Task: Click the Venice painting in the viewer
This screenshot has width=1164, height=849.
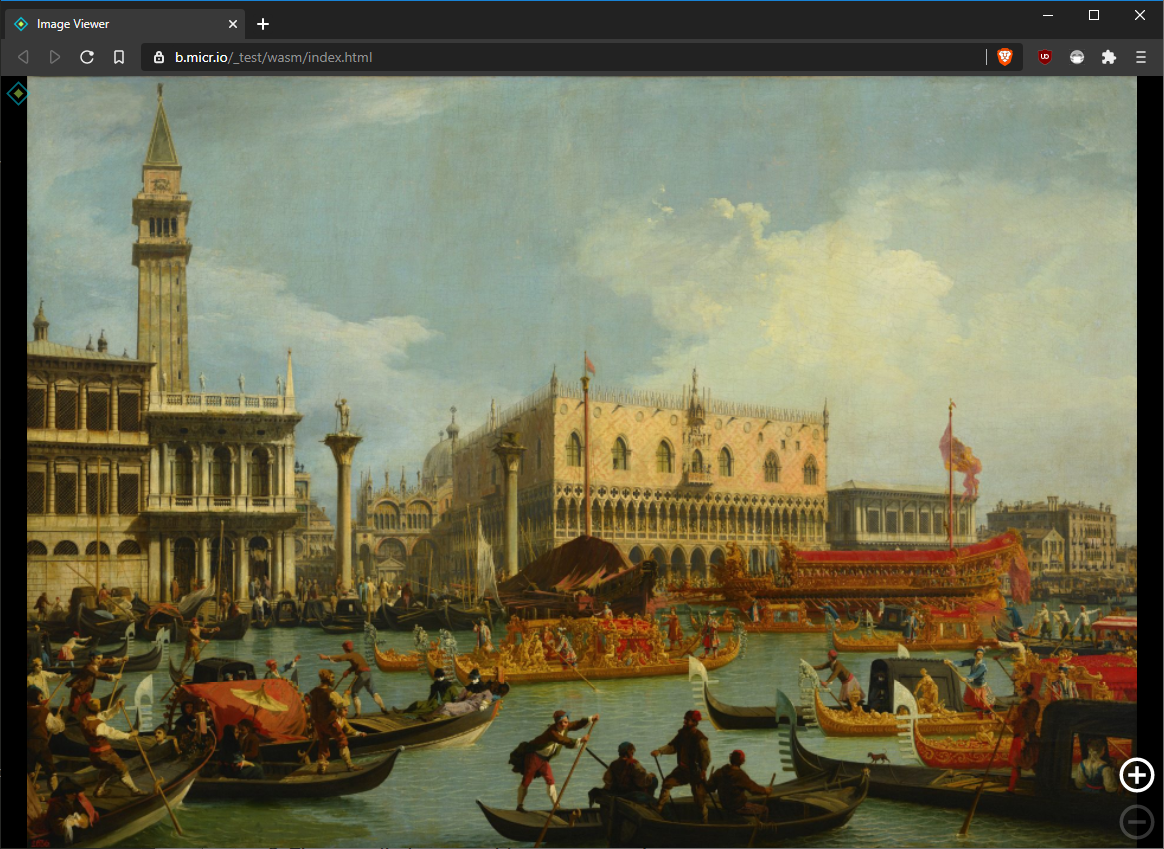Action: (x=582, y=462)
